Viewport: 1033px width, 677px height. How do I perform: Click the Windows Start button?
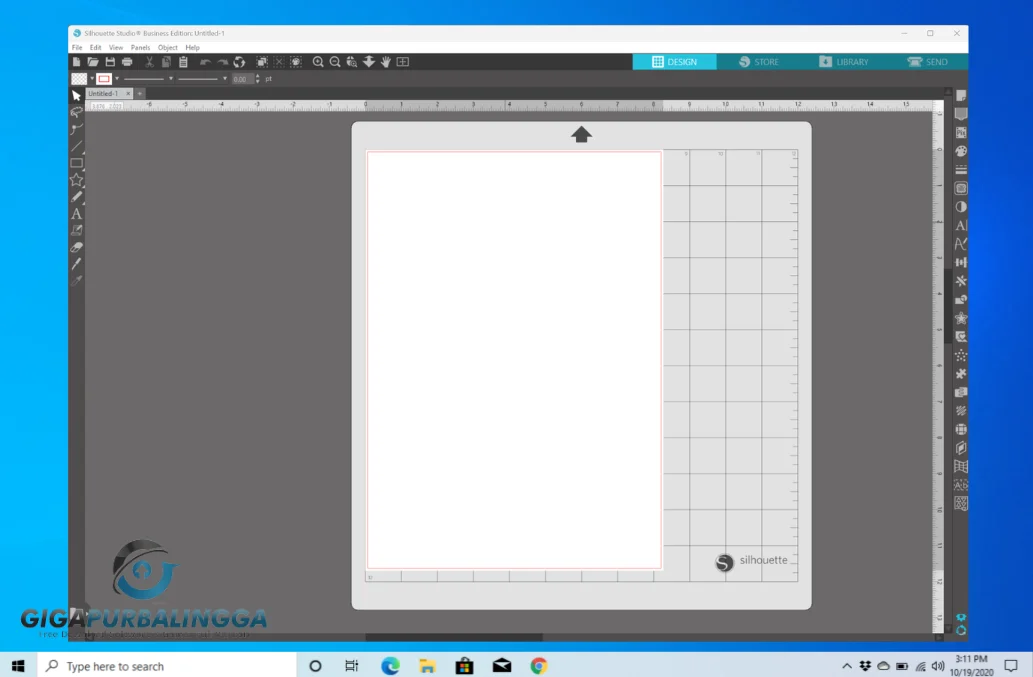[x=18, y=666]
